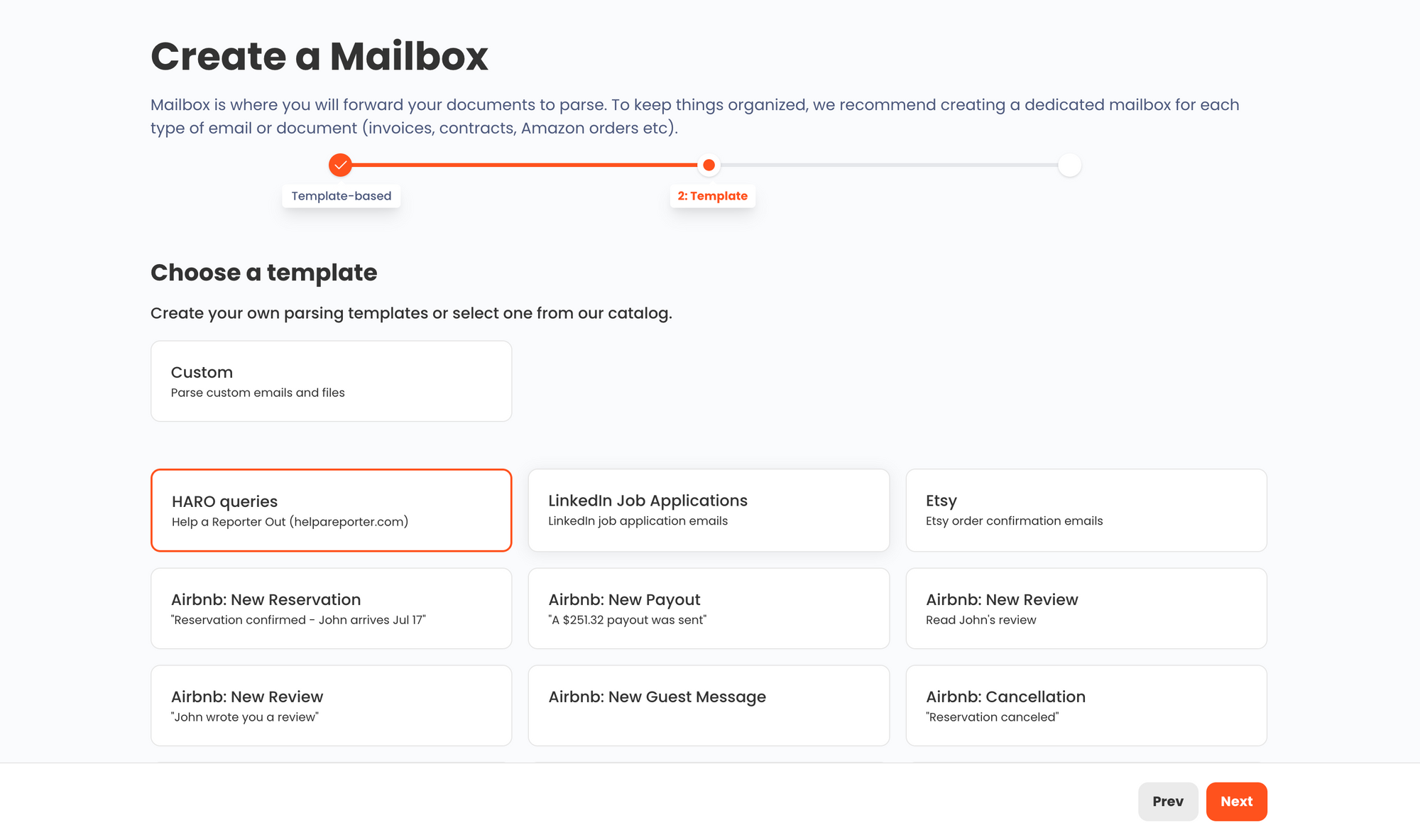Click the Choose a template heading
Image resolution: width=1420 pixels, height=840 pixels.
(x=263, y=273)
